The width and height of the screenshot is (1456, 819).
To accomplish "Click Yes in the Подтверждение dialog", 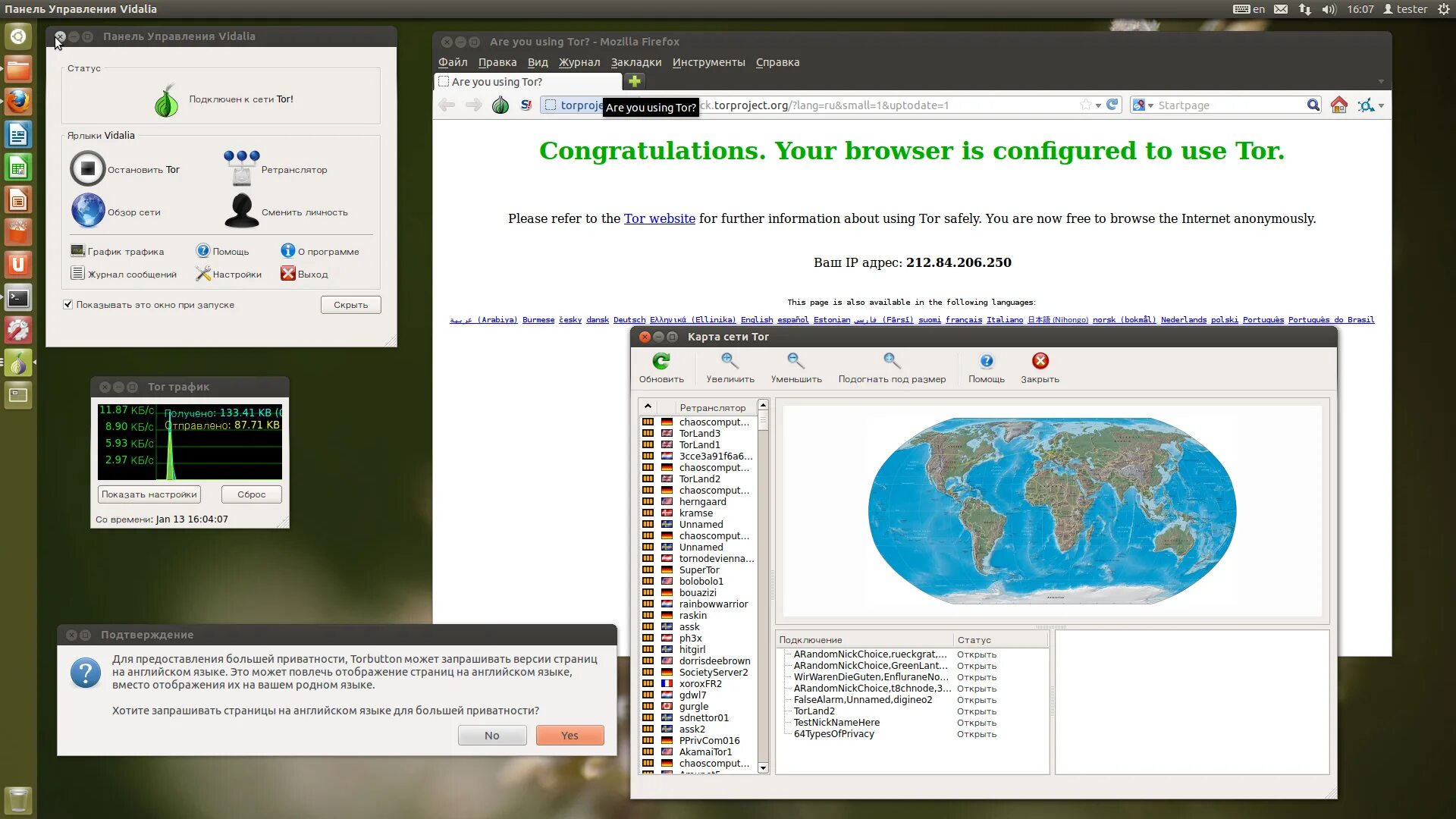I will tap(570, 736).
